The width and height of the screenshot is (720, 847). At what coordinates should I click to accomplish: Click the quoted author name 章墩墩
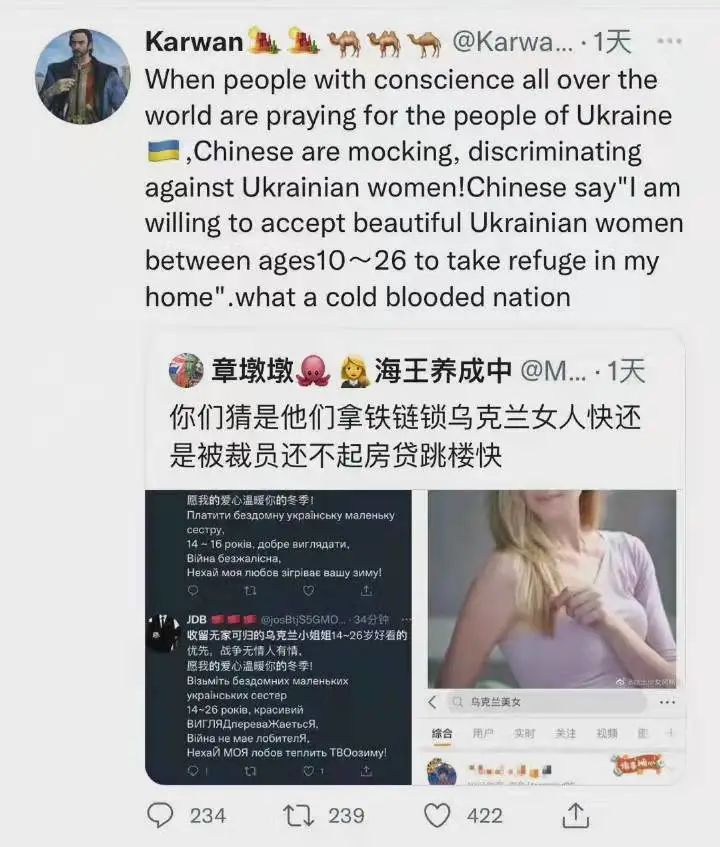252,371
